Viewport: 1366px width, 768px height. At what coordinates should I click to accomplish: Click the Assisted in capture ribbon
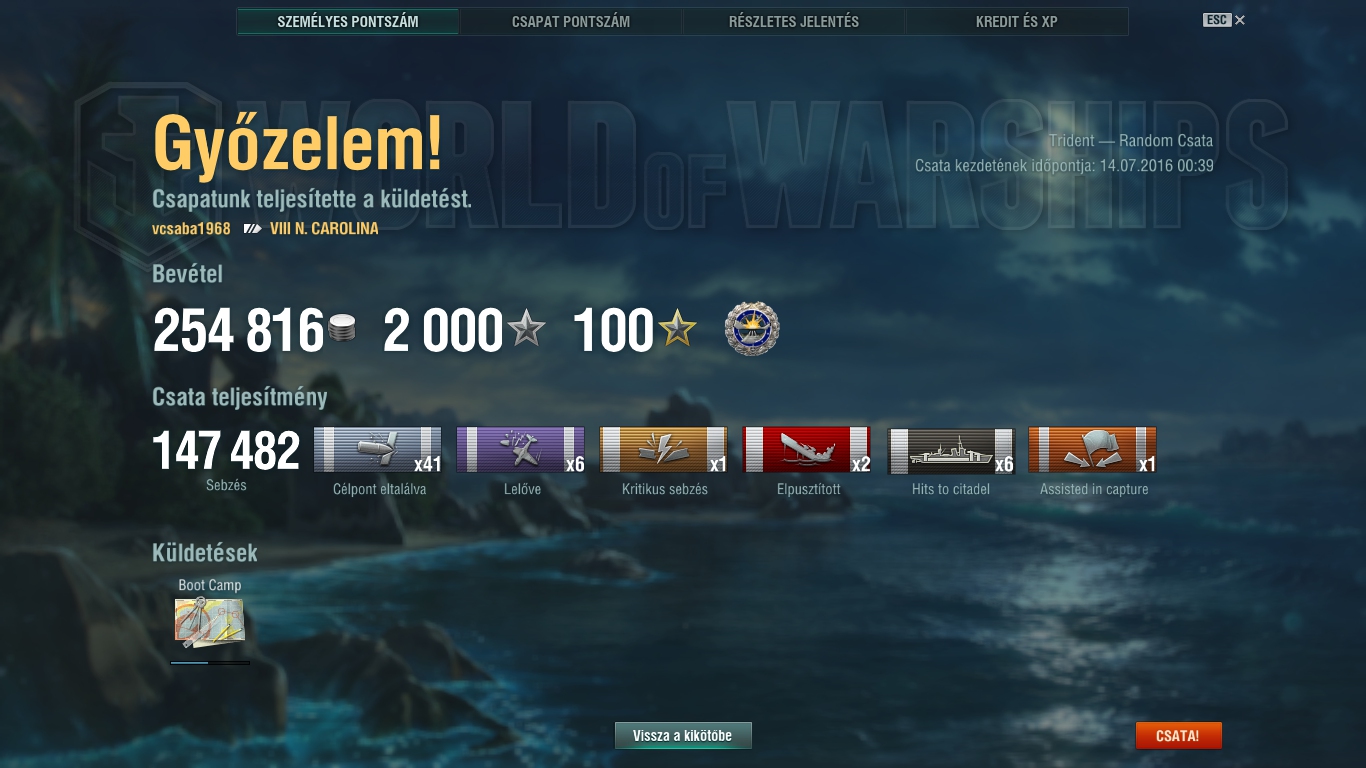1093,450
